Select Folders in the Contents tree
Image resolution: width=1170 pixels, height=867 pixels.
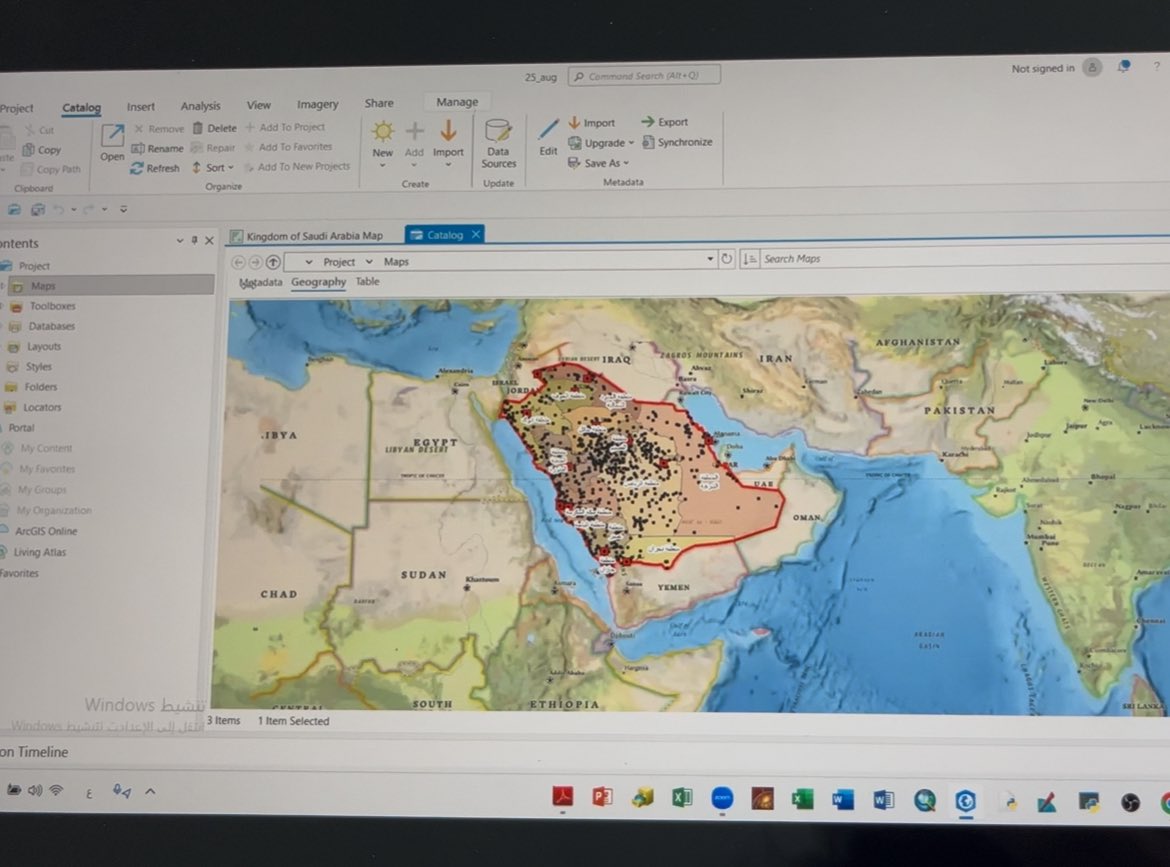(40, 386)
